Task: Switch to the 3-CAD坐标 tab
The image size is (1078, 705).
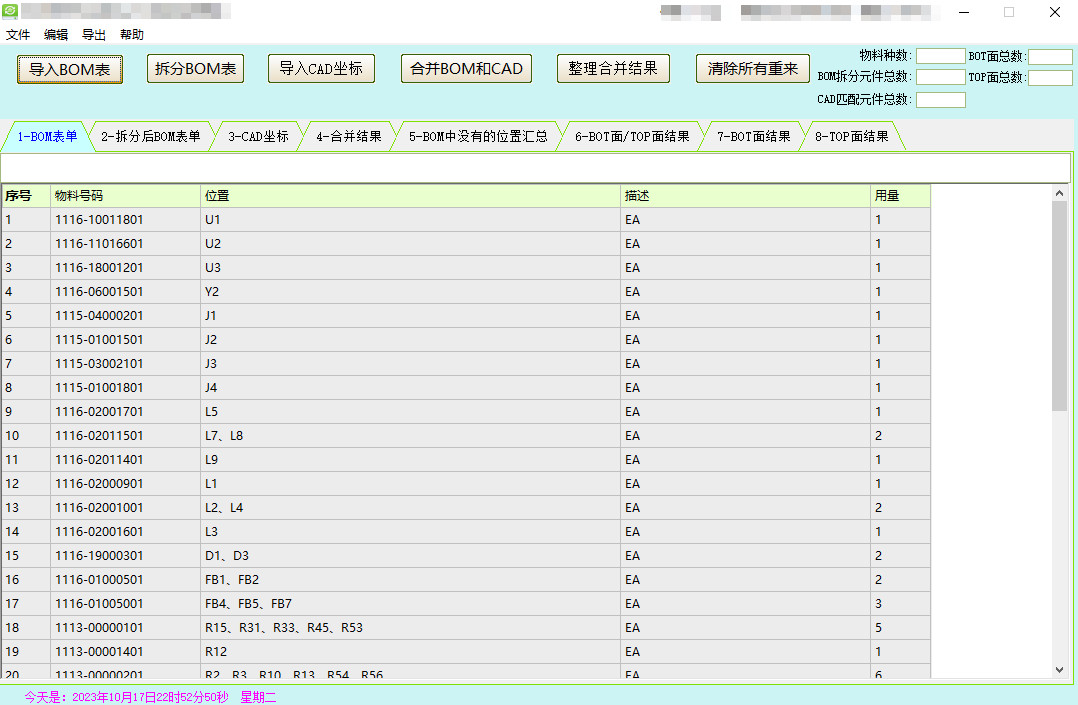Action: click(258, 137)
